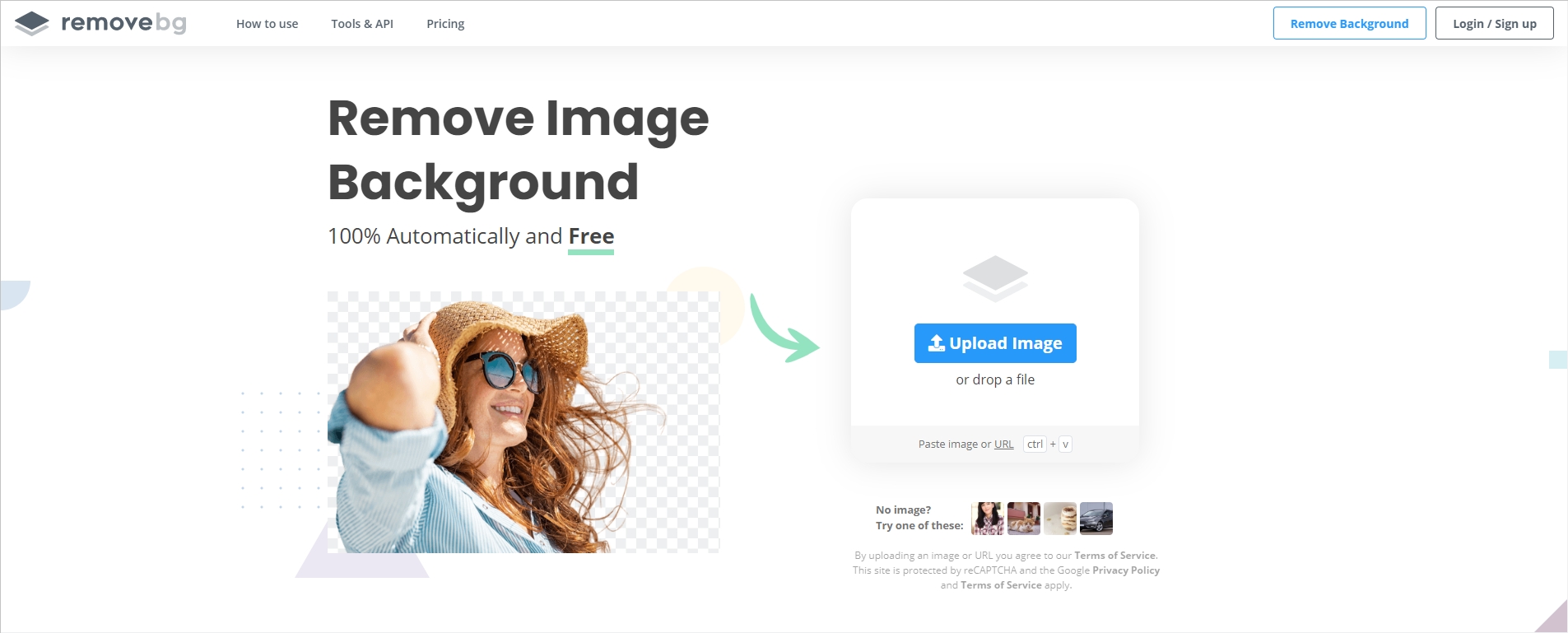The height and width of the screenshot is (633, 1568).
Task: Click the demo photo of the woman in a hat
Action: (x=523, y=422)
